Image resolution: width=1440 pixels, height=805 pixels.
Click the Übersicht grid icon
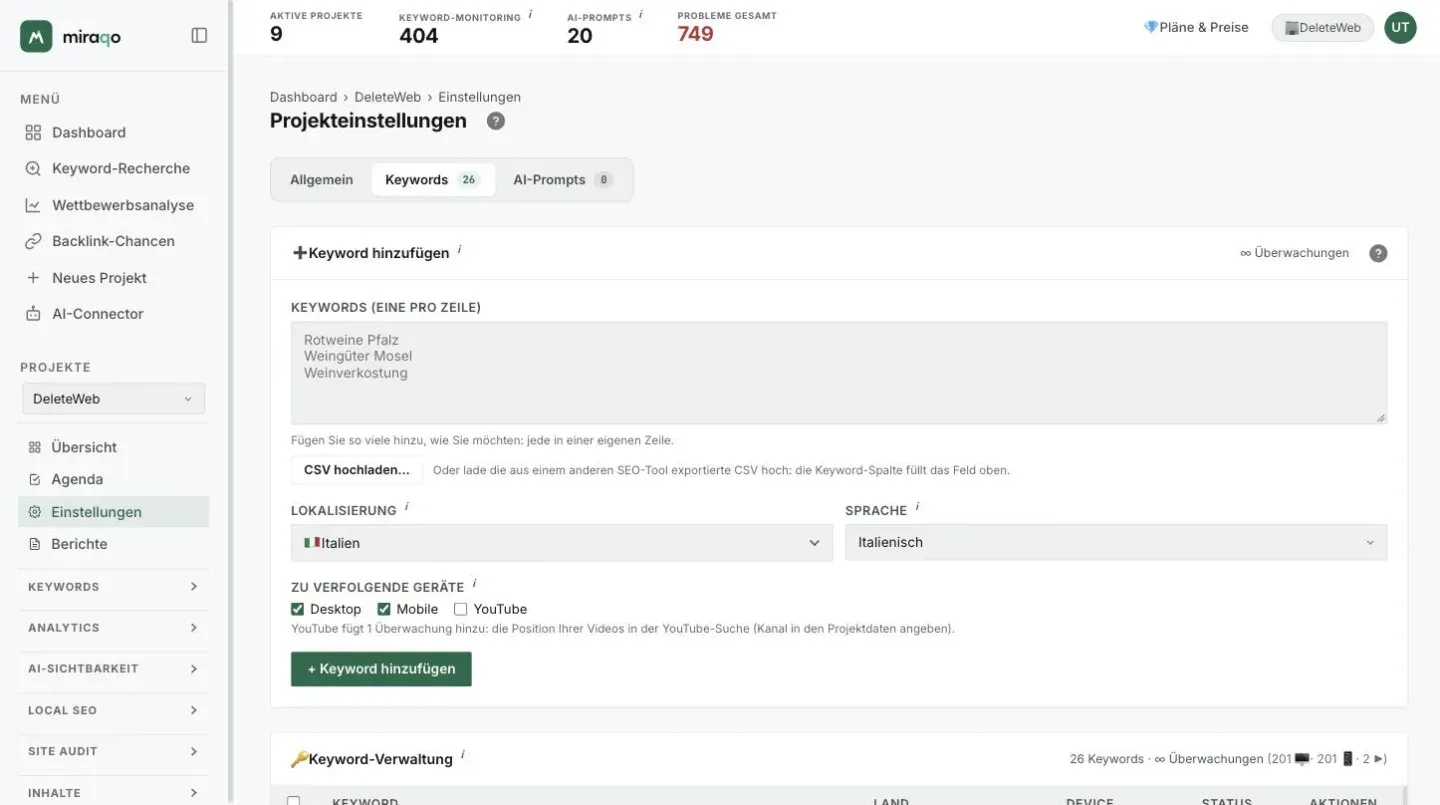35,447
